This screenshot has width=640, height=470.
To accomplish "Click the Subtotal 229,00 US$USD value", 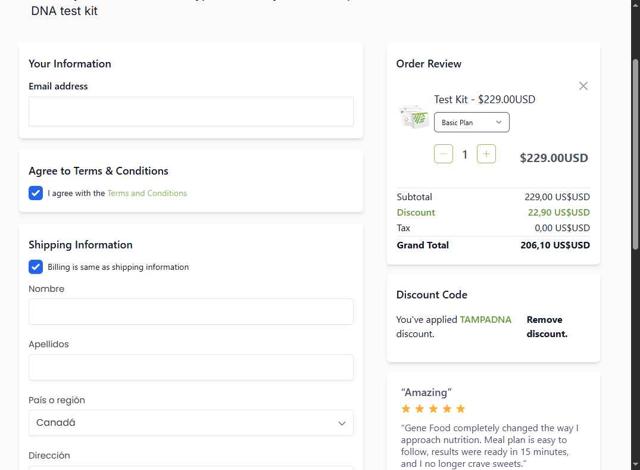I will click(557, 197).
